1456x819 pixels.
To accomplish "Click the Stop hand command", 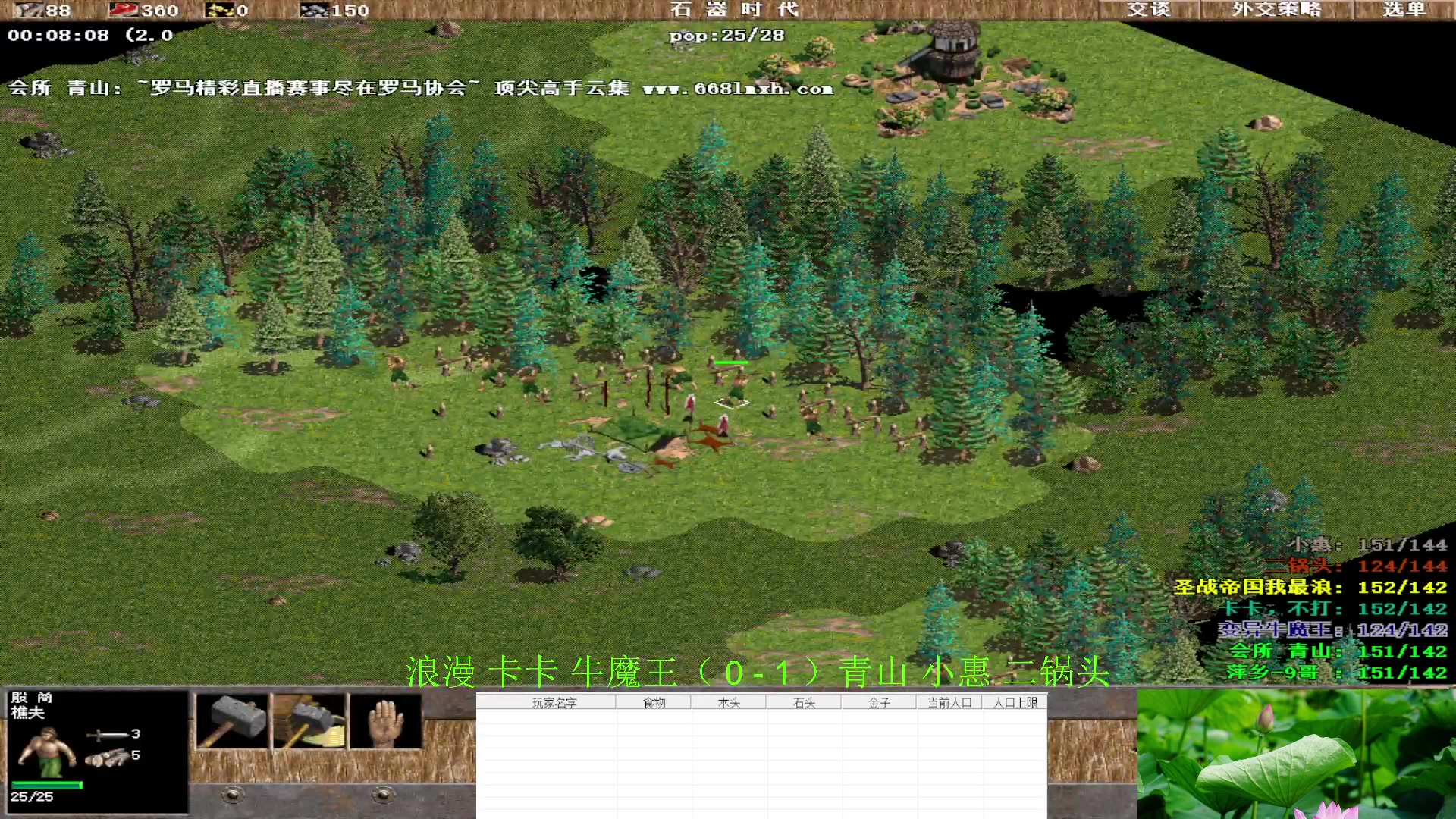I will coord(386,721).
